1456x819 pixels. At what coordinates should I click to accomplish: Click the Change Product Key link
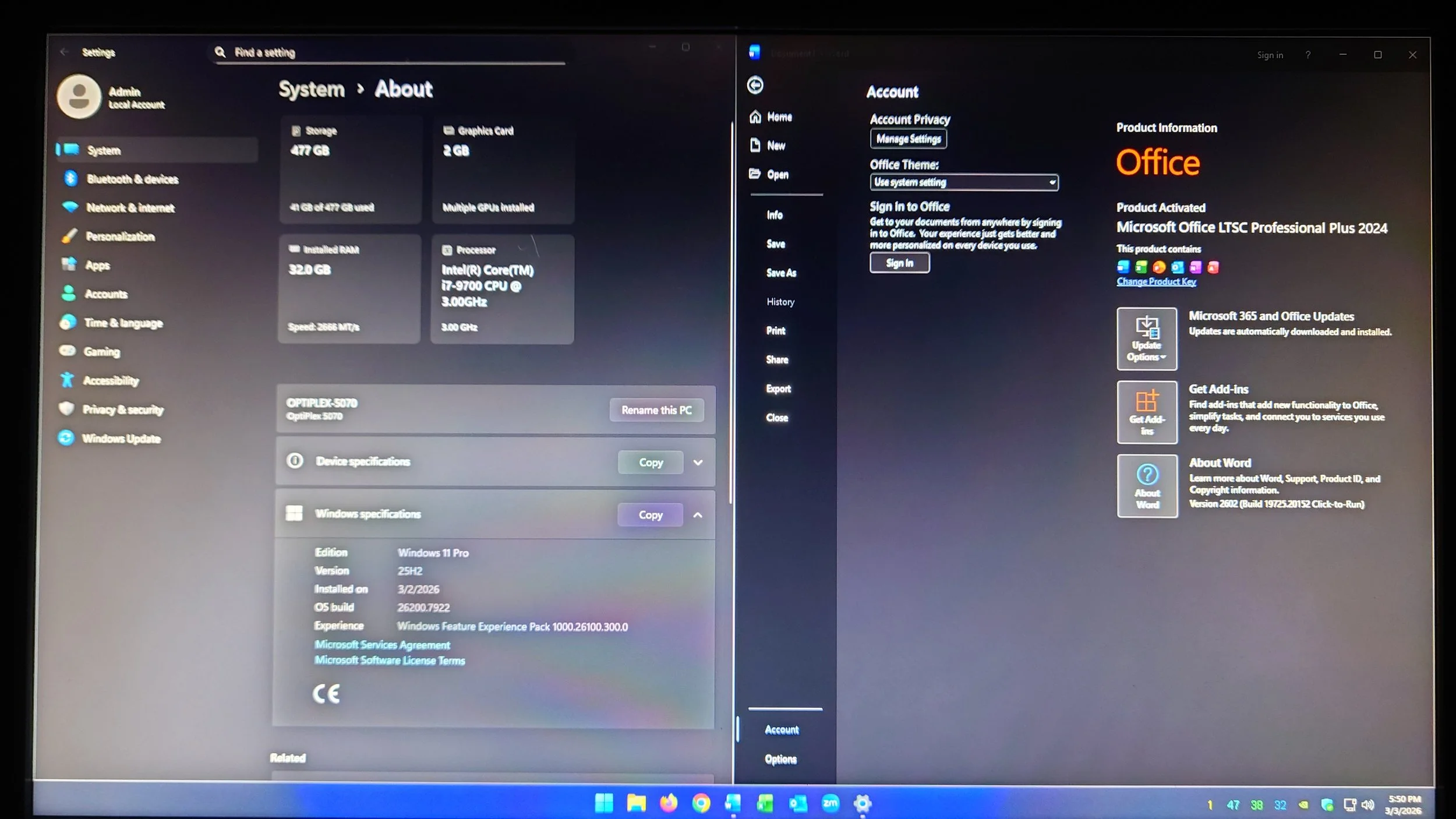1156,282
